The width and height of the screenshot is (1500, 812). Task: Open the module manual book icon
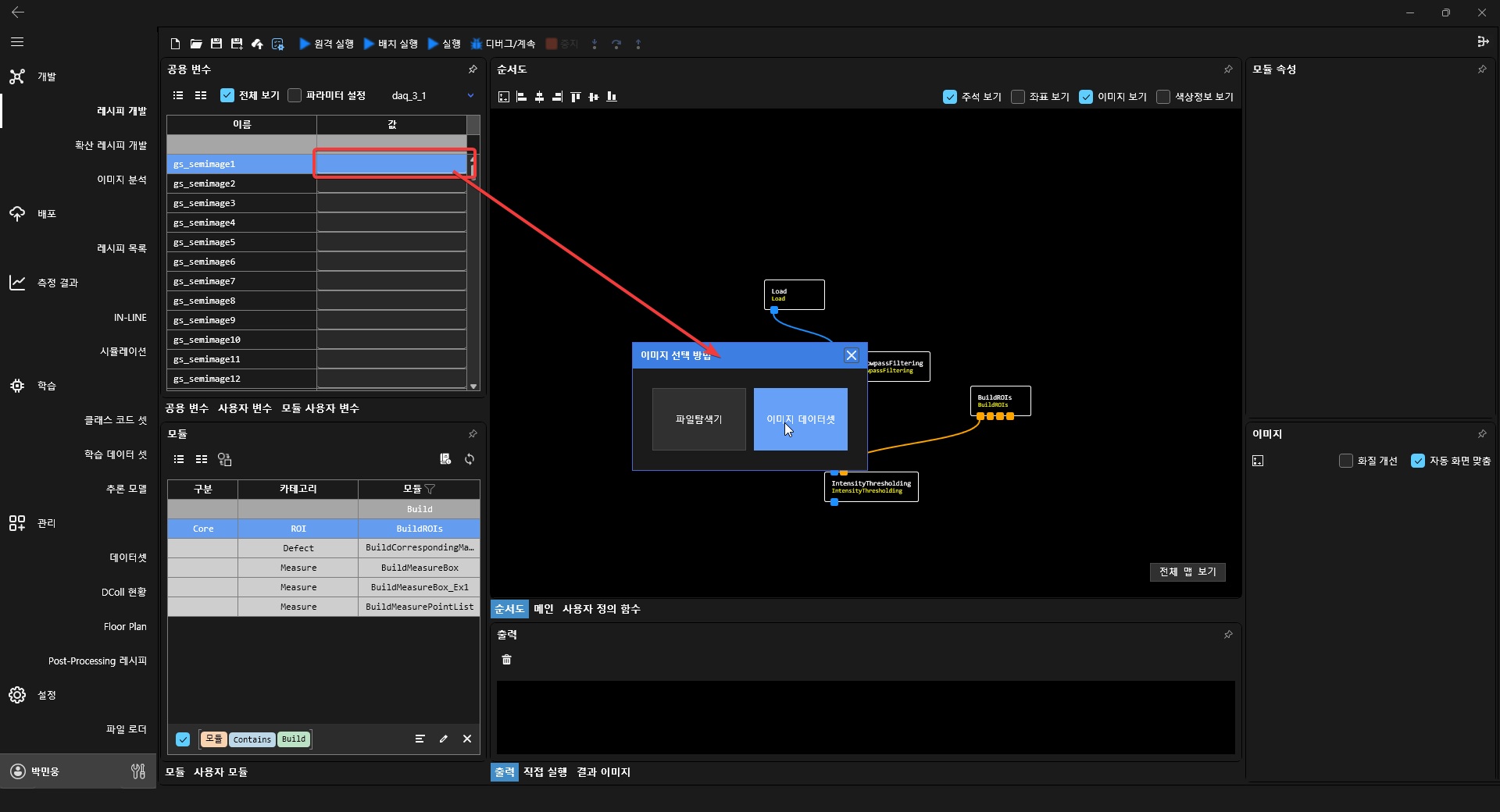click(x=445, y=459)
